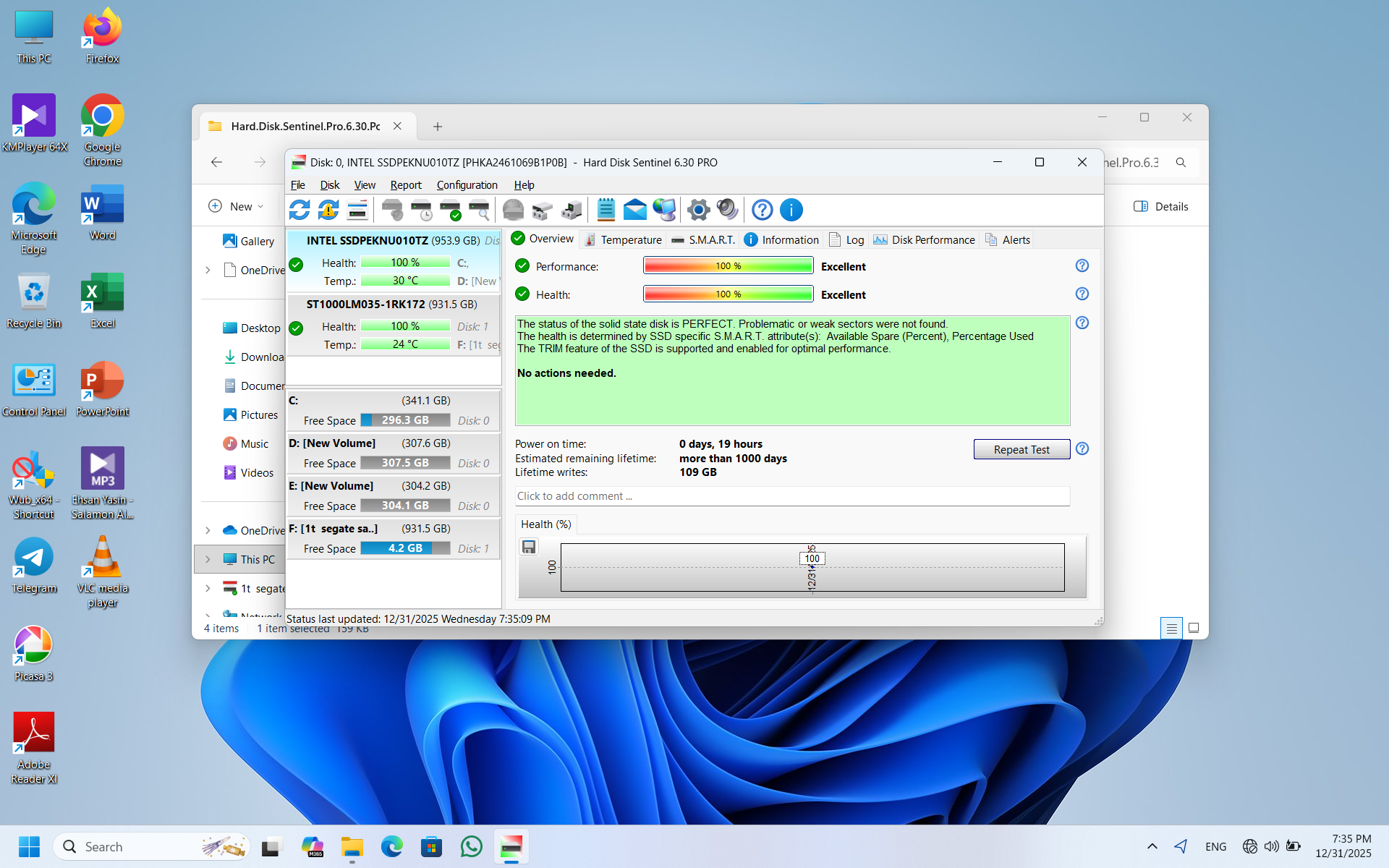Click the envelope send e-mail icon
This screenshot has width=1389, height=868.
tap(634, 210)
